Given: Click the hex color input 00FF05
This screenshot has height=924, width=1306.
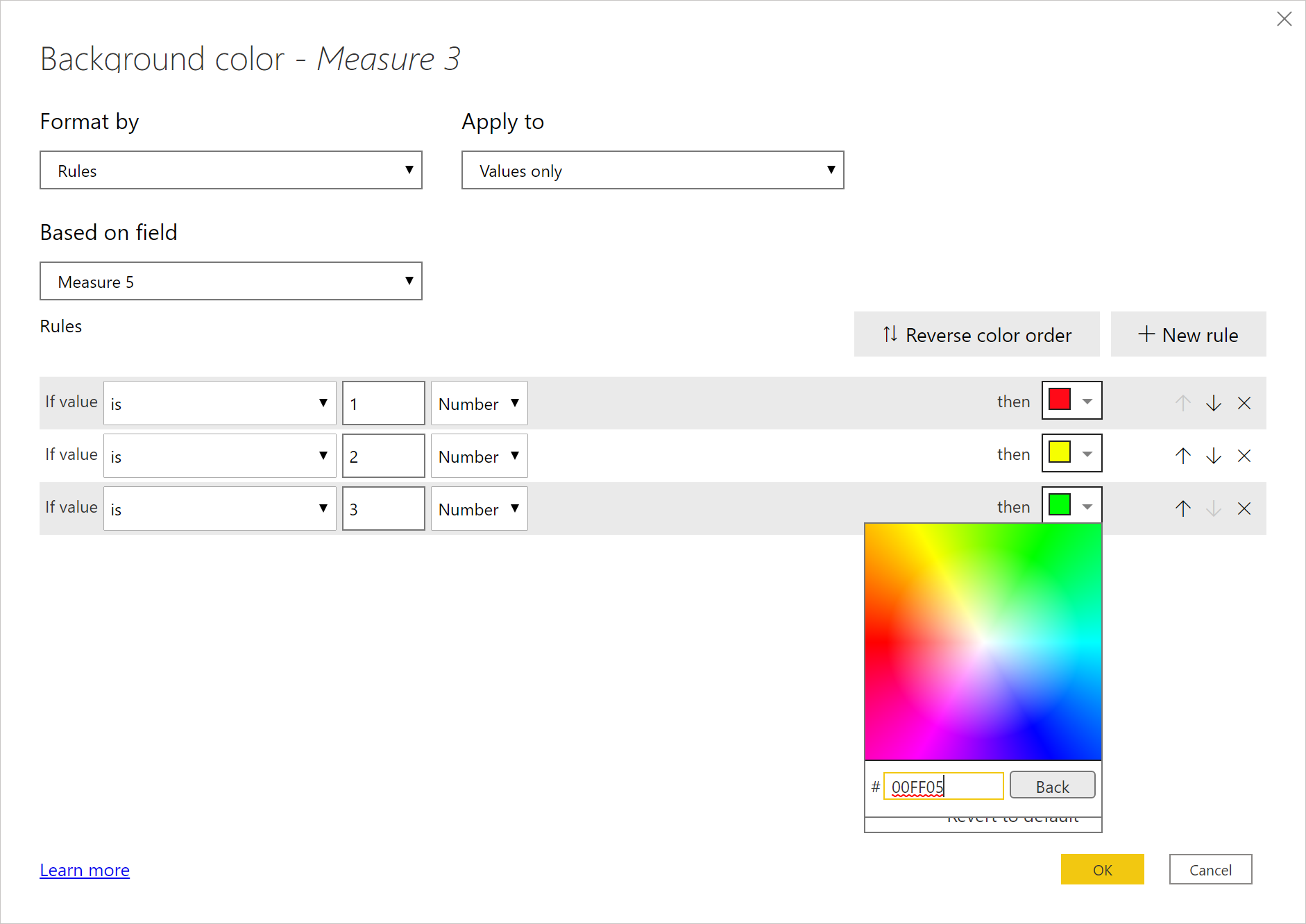Looking at the screenshot, I should [944, 786].
